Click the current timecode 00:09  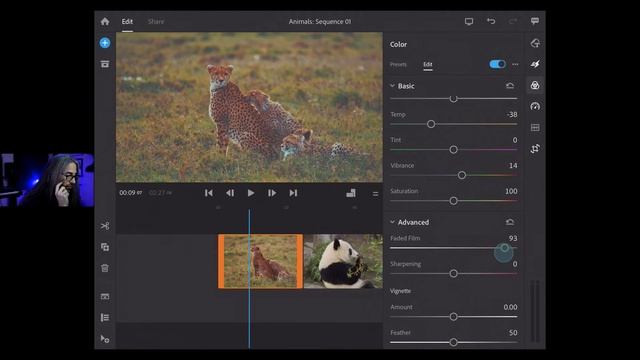coord(131,193)
